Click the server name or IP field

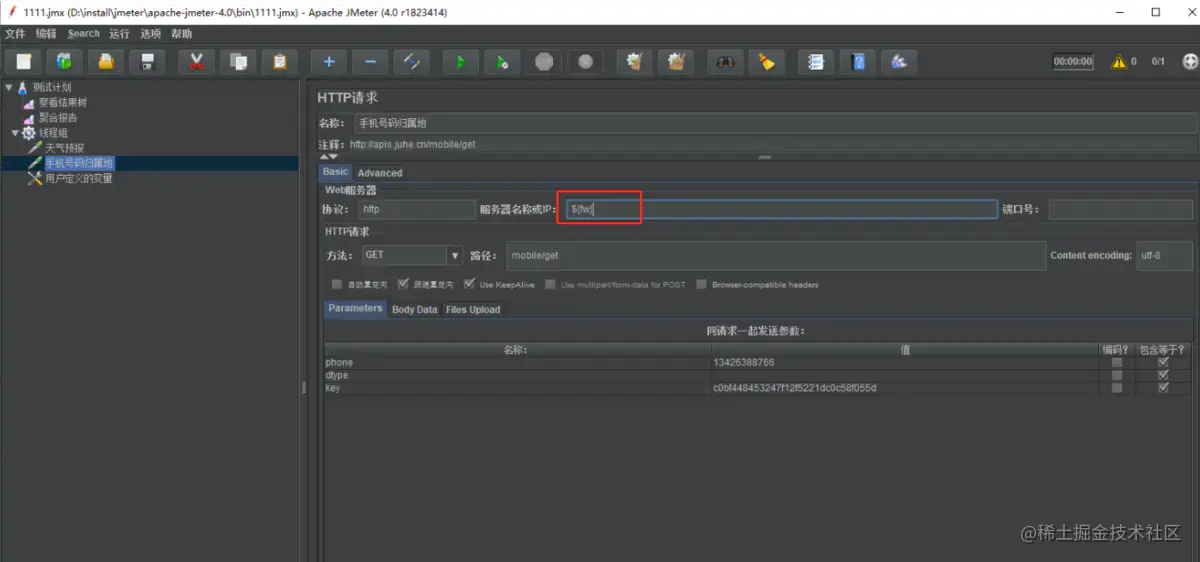point(781,209)
